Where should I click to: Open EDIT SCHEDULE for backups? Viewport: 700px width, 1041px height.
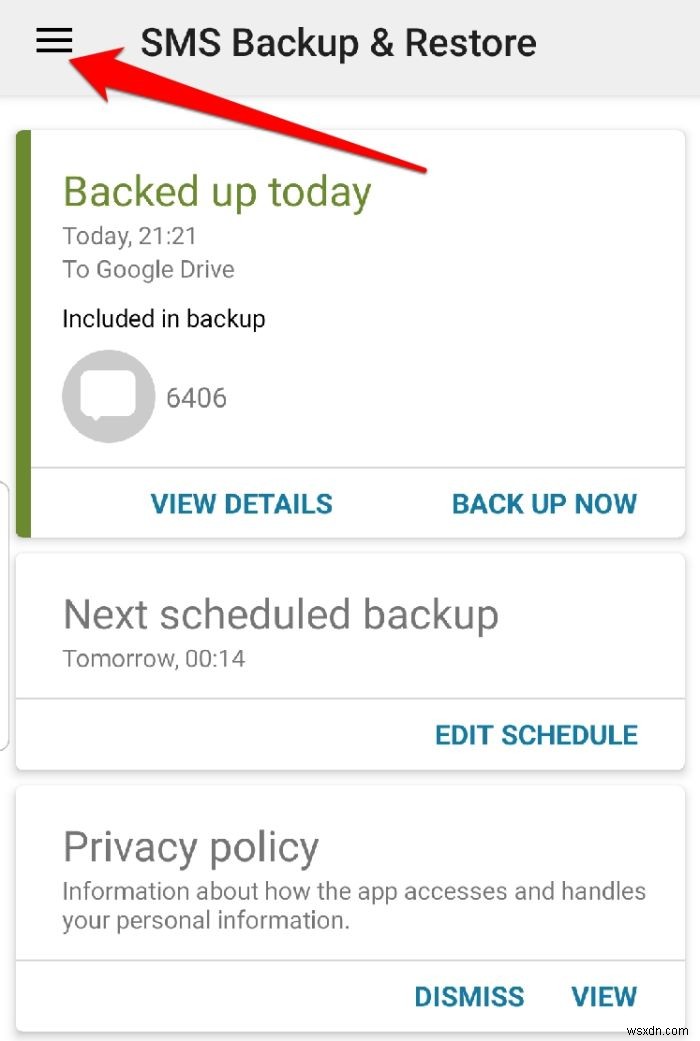536,735
